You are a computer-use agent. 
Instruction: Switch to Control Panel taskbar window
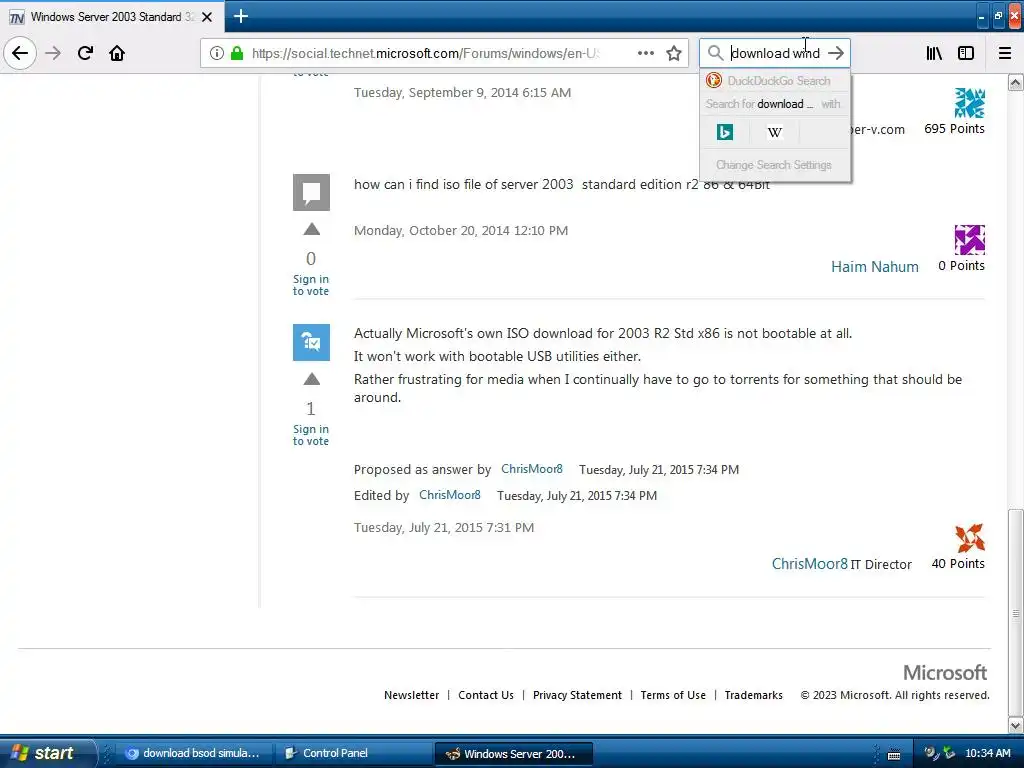pos(352,753)
